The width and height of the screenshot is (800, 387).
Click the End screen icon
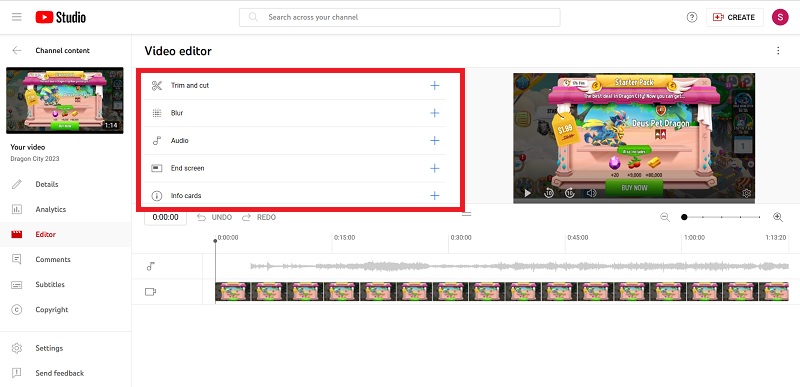pyautogui.click(x=157, y=168)
